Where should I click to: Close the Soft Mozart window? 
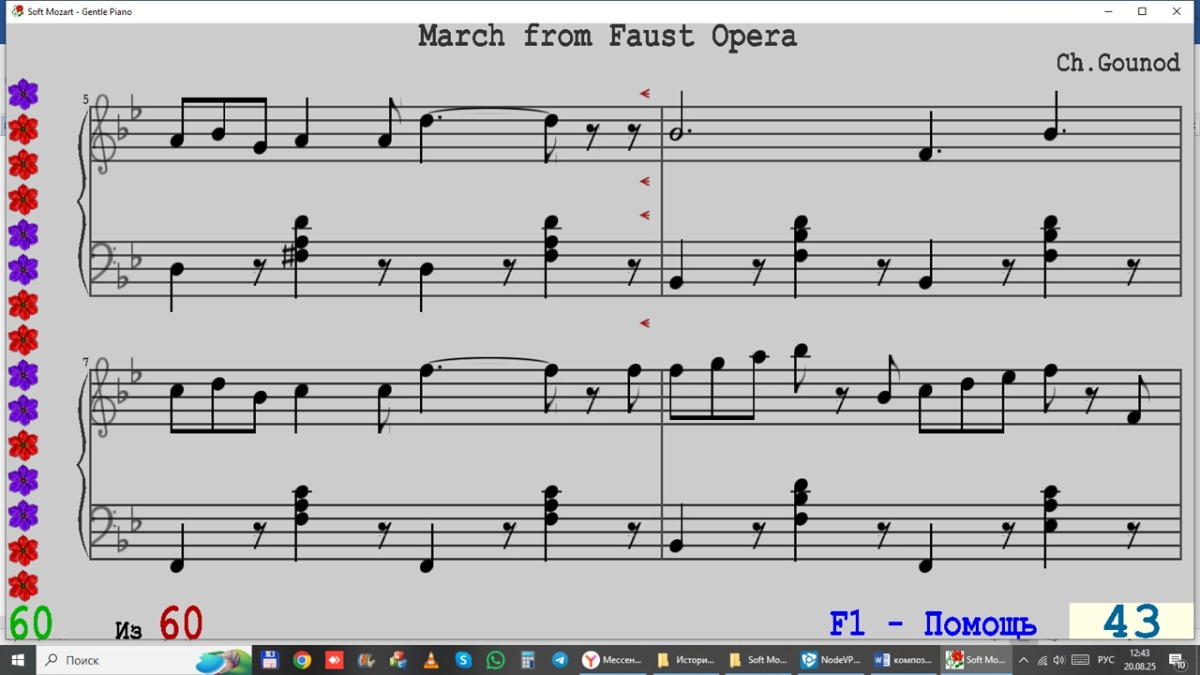1177,12
